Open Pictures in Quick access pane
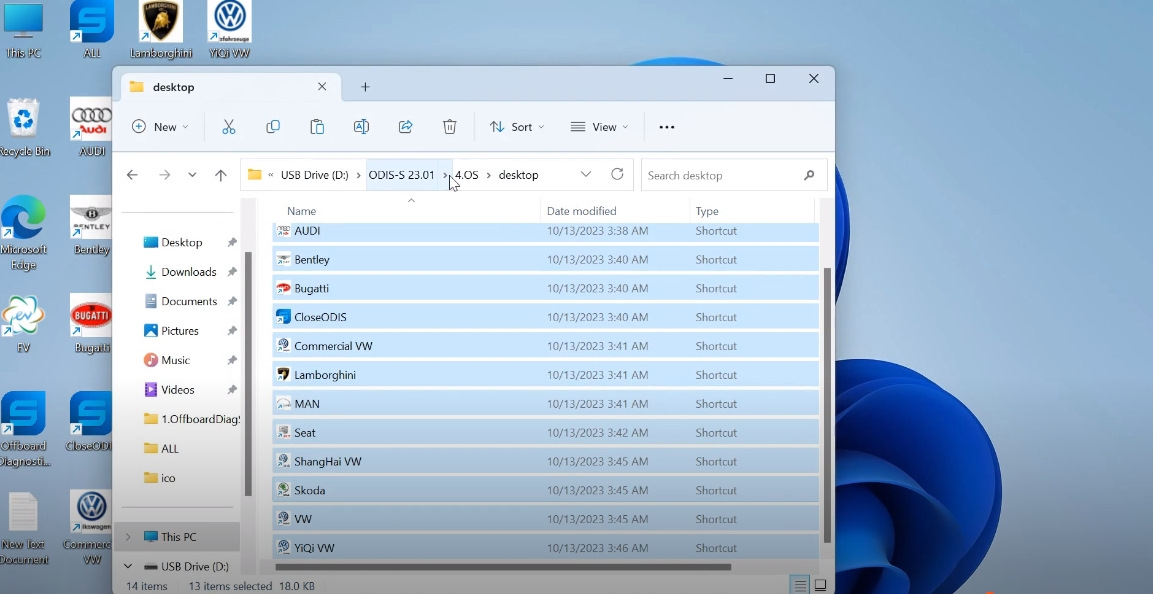 [x=181, y=331]
